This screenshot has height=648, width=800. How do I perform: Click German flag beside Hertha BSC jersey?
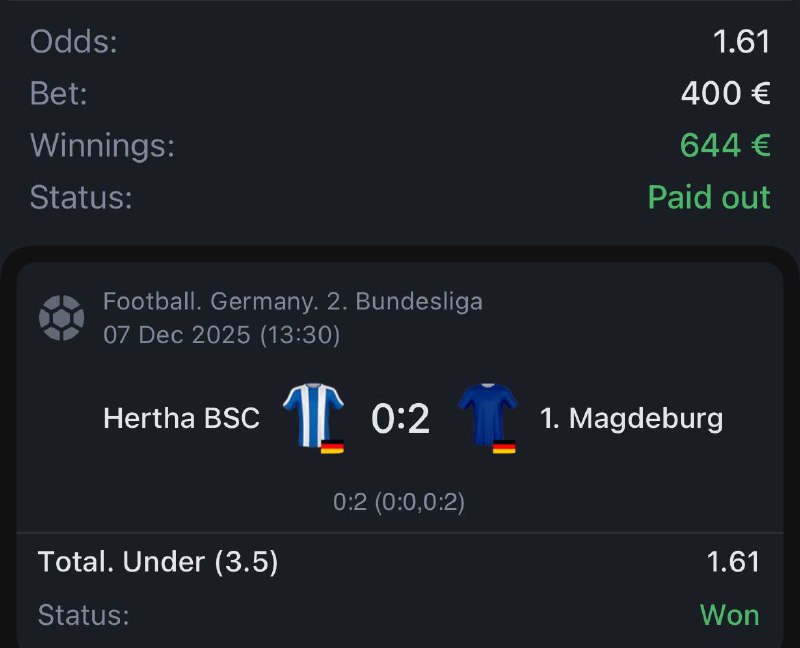[x=332, y=446]
